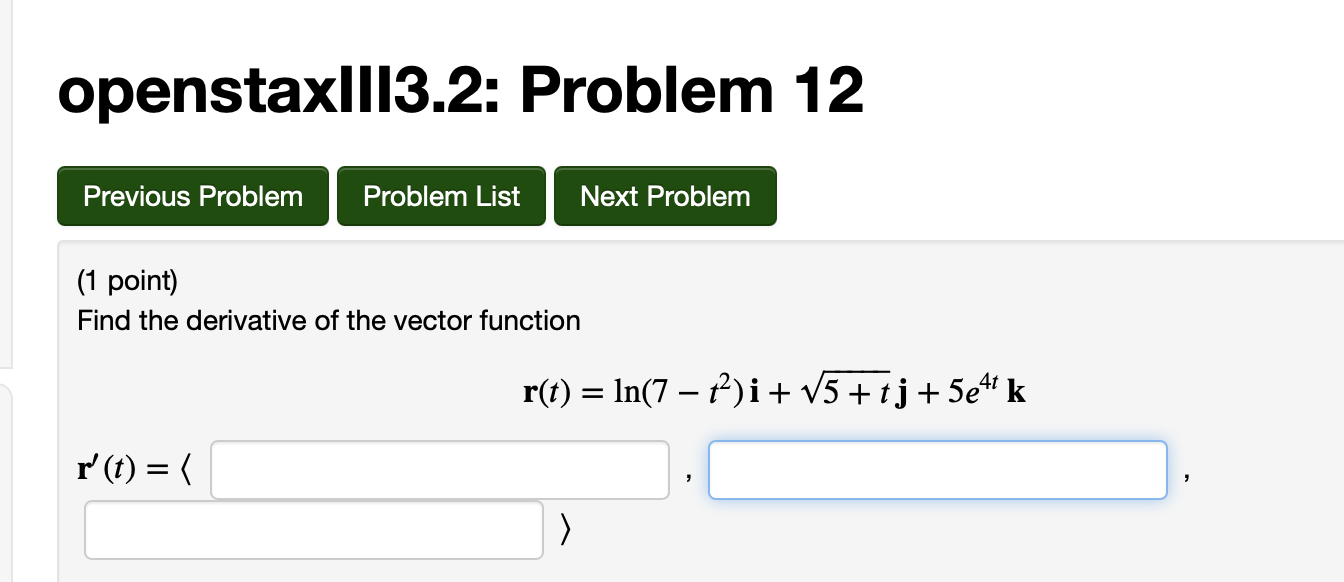
Task: Select the Previous Problem navigation control
Action: (x=192, y=196)
